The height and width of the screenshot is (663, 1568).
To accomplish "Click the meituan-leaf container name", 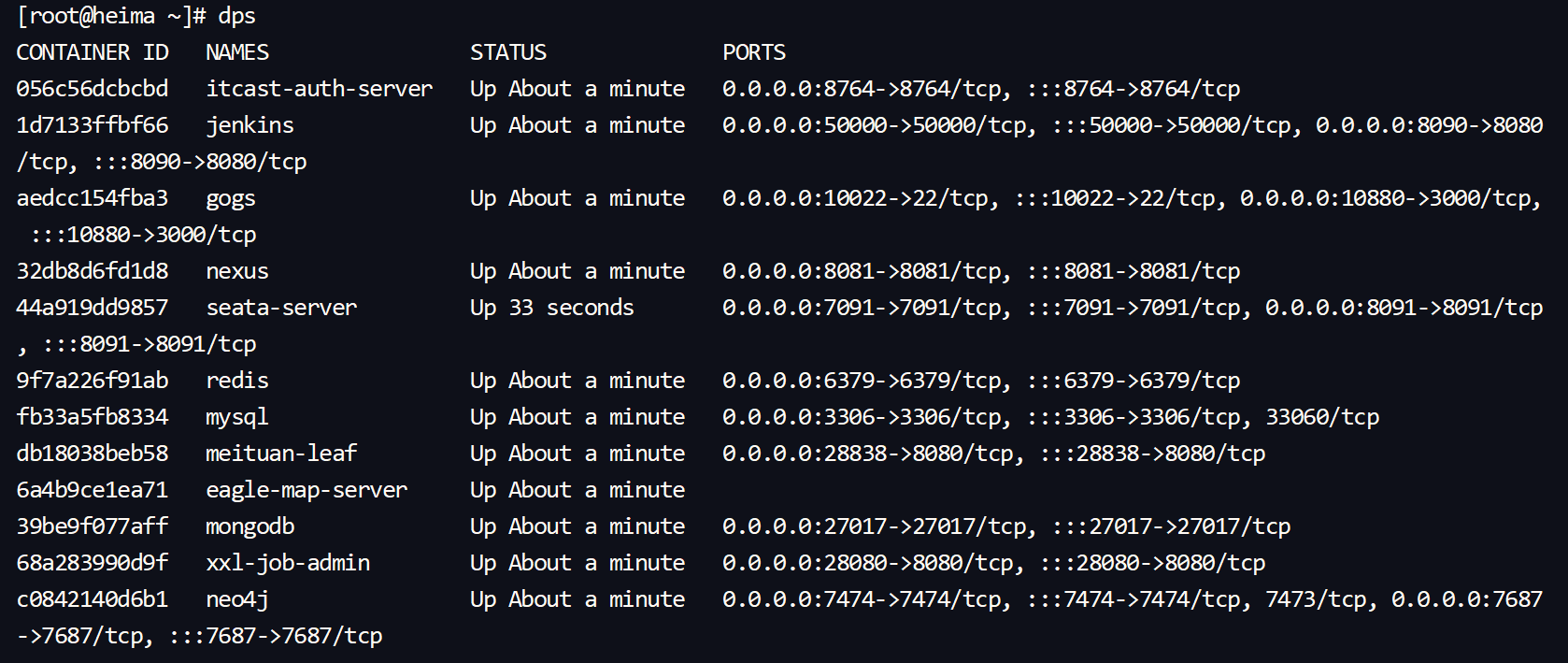I will coord(281,454).
